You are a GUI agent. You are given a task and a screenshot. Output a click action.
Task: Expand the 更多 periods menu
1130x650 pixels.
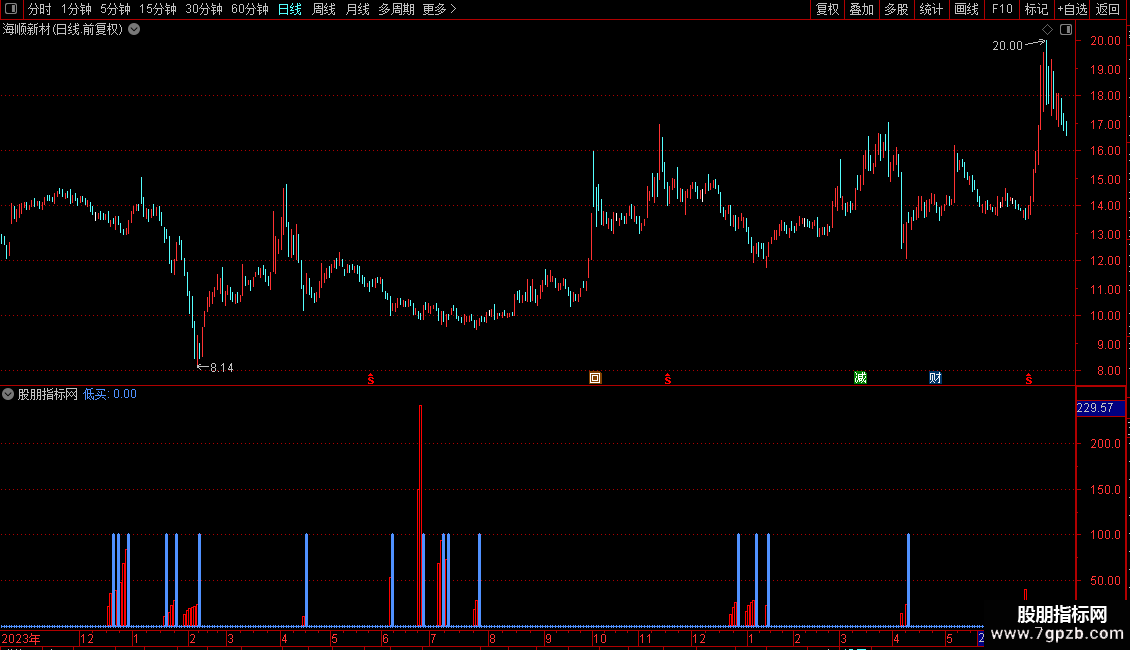440,9
